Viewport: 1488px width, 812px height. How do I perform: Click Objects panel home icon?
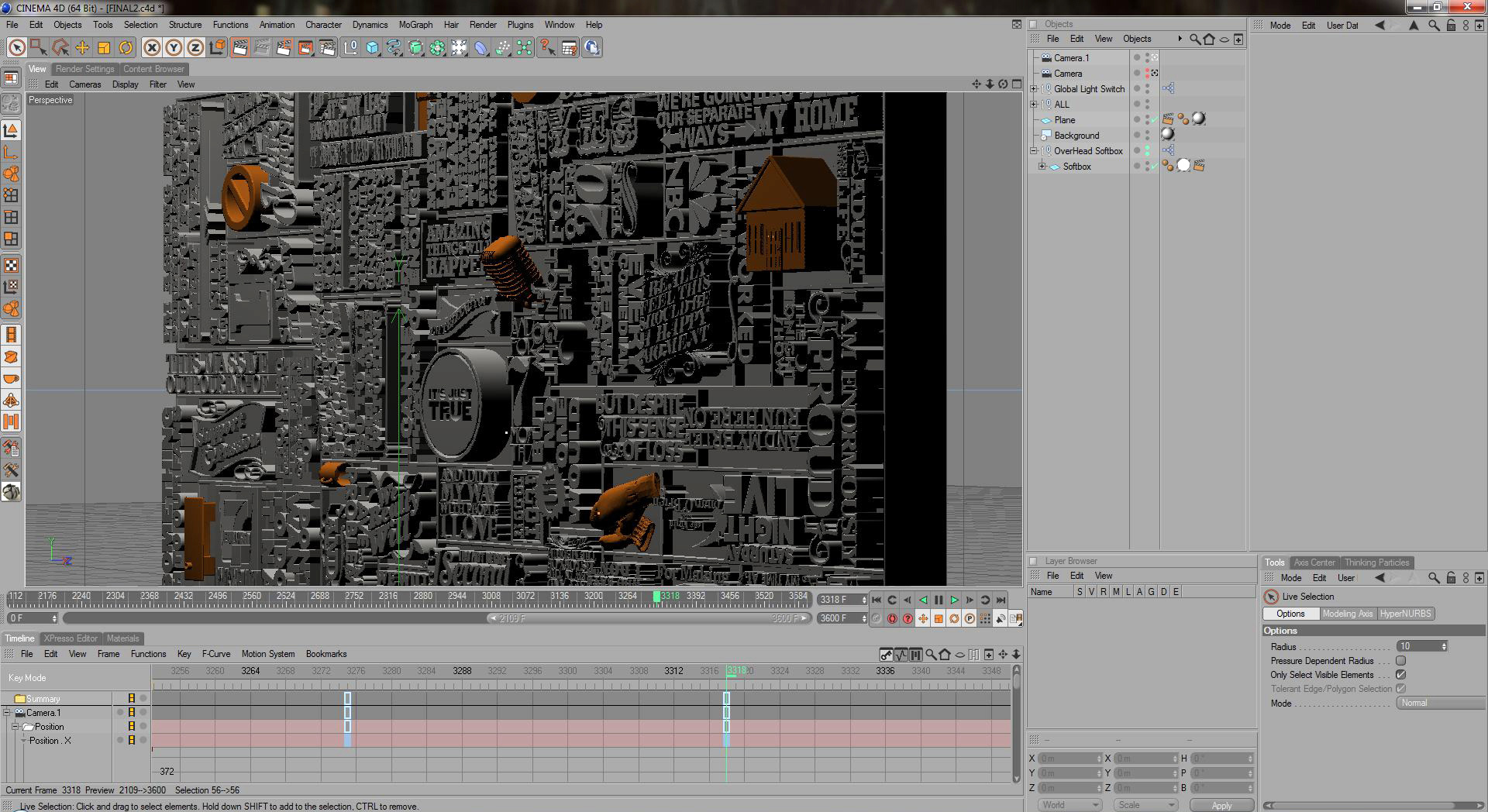pos(1209,39)
